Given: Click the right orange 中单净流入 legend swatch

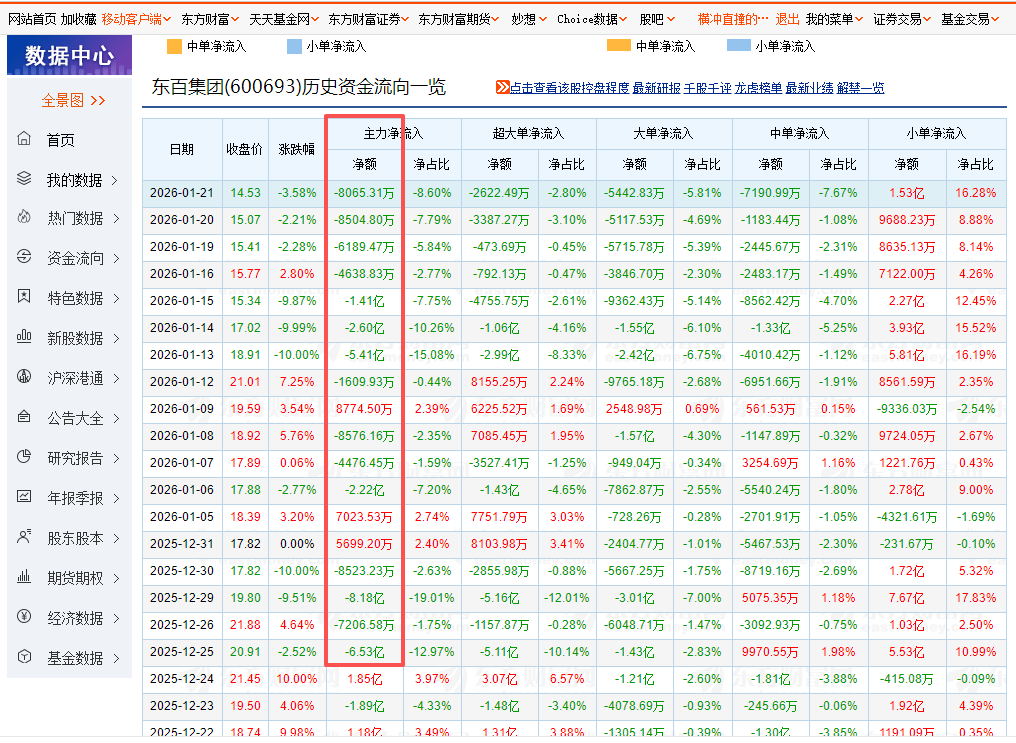Looking at the screenshot, I should tap(619, 45).
